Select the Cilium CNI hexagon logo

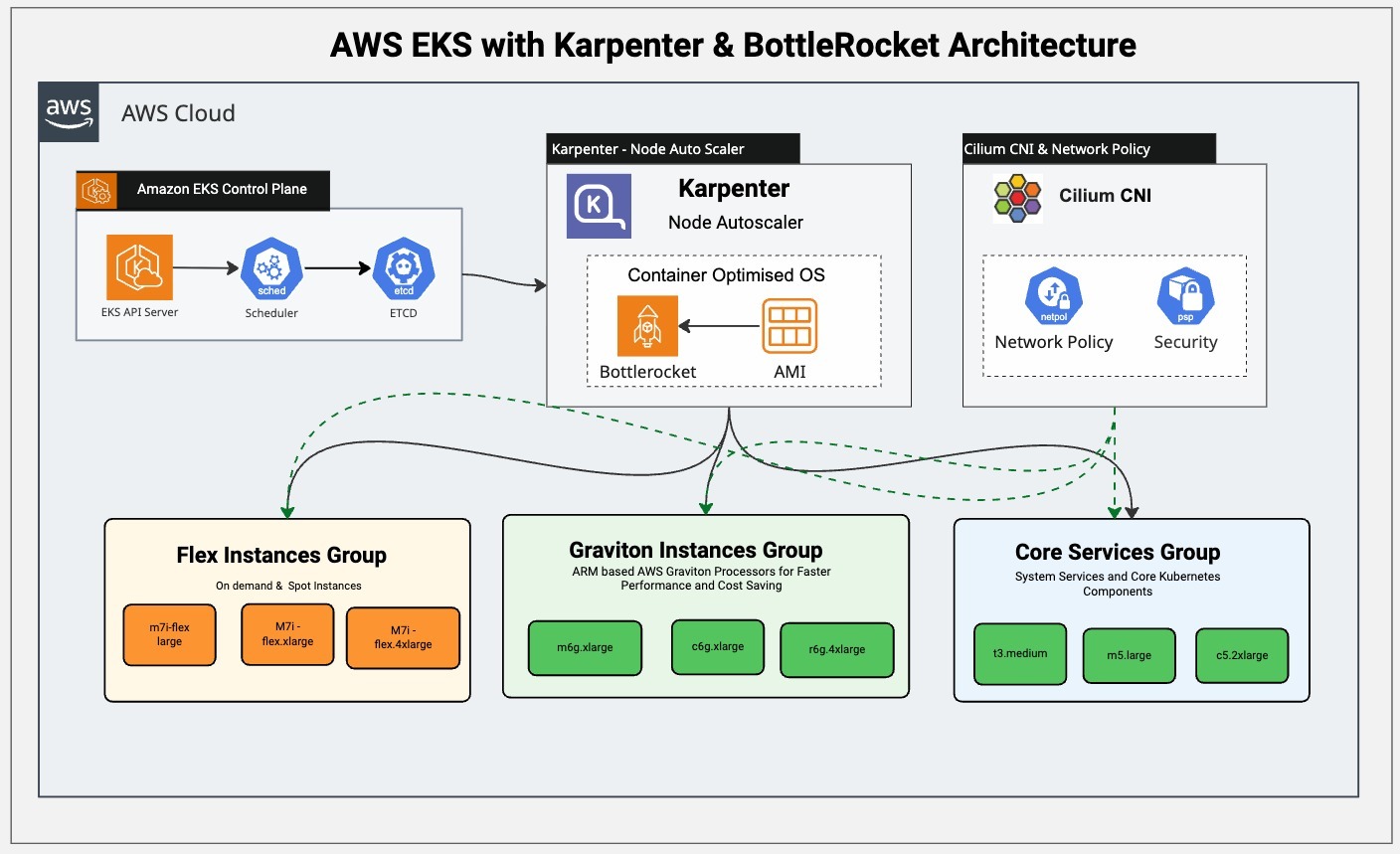pyautogui.click(x=1017, y=197)
